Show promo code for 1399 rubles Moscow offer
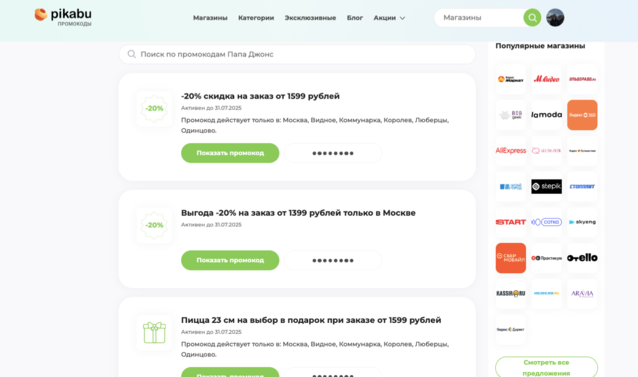The width and height of the screenshot is (638, 377). pyautogui.click(x=230, y=260)
